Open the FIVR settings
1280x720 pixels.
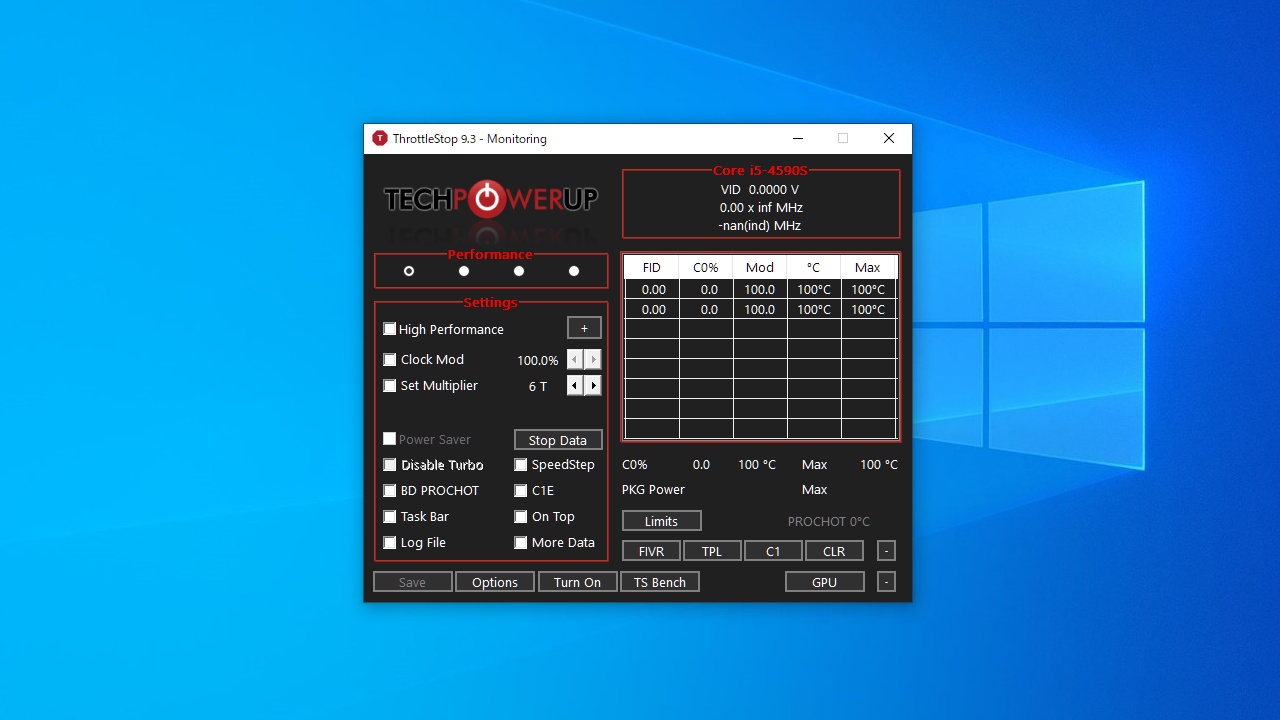[652, 551]
